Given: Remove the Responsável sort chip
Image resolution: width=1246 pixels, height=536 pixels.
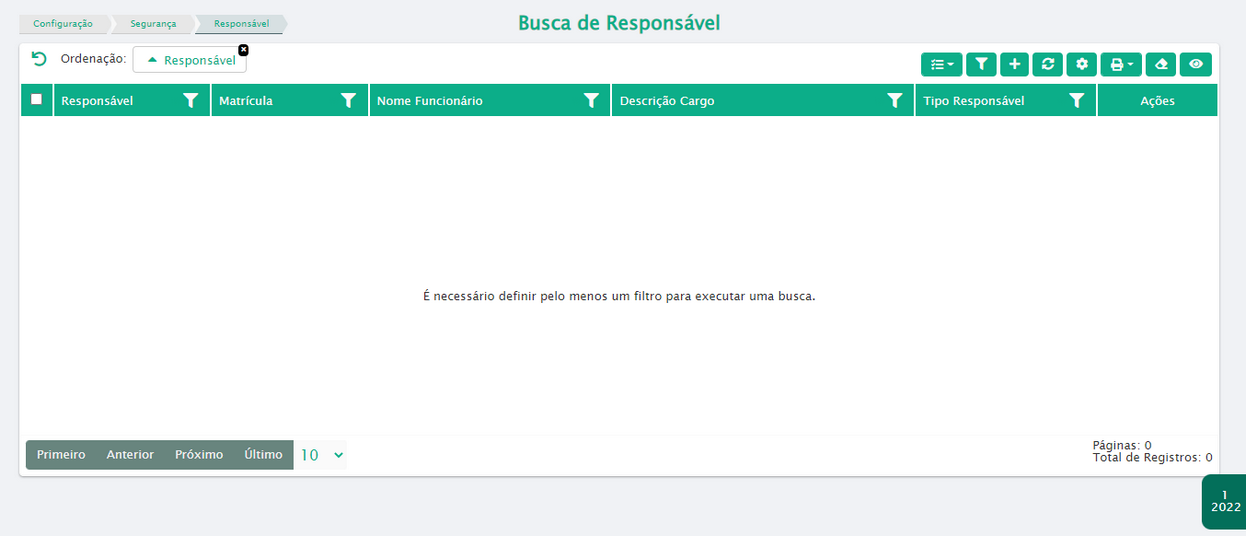Looking at the screenshot, I should pyautogui.click(x=243, y=49).
